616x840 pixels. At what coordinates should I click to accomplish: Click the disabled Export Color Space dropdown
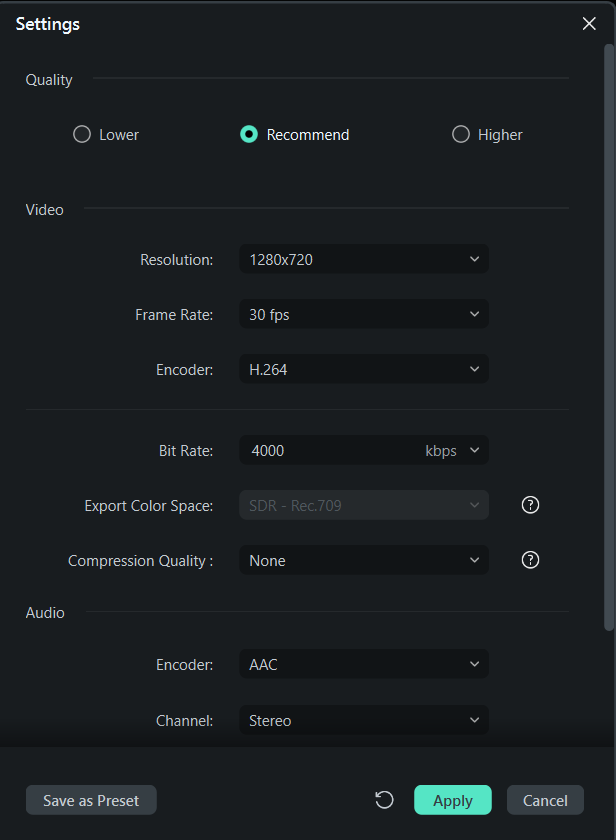(x=364, y=505)
